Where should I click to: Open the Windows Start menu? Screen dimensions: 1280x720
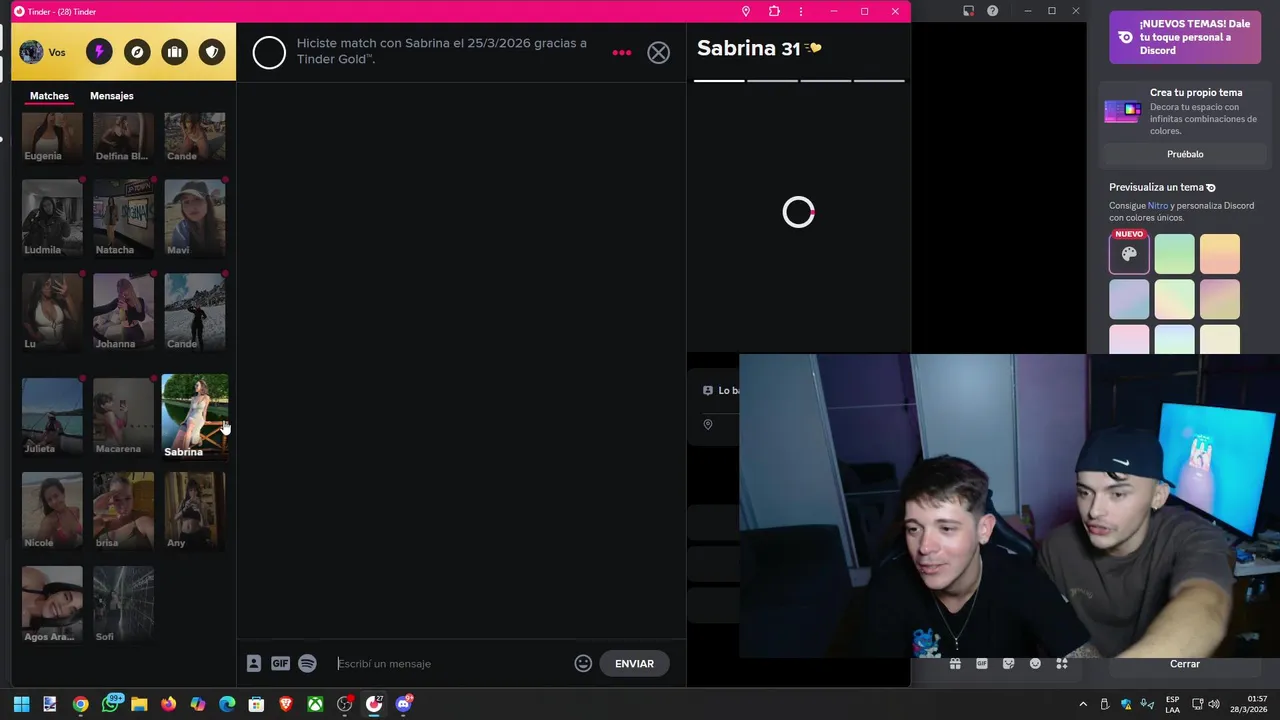tap(21, 704)
